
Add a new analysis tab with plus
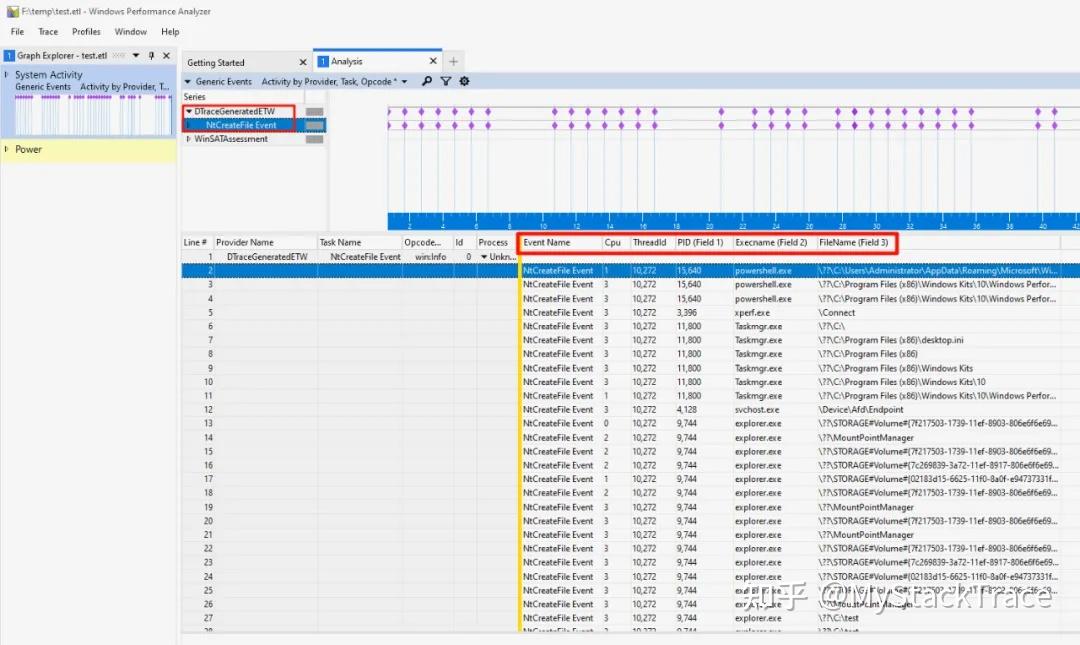pos(453,61)
